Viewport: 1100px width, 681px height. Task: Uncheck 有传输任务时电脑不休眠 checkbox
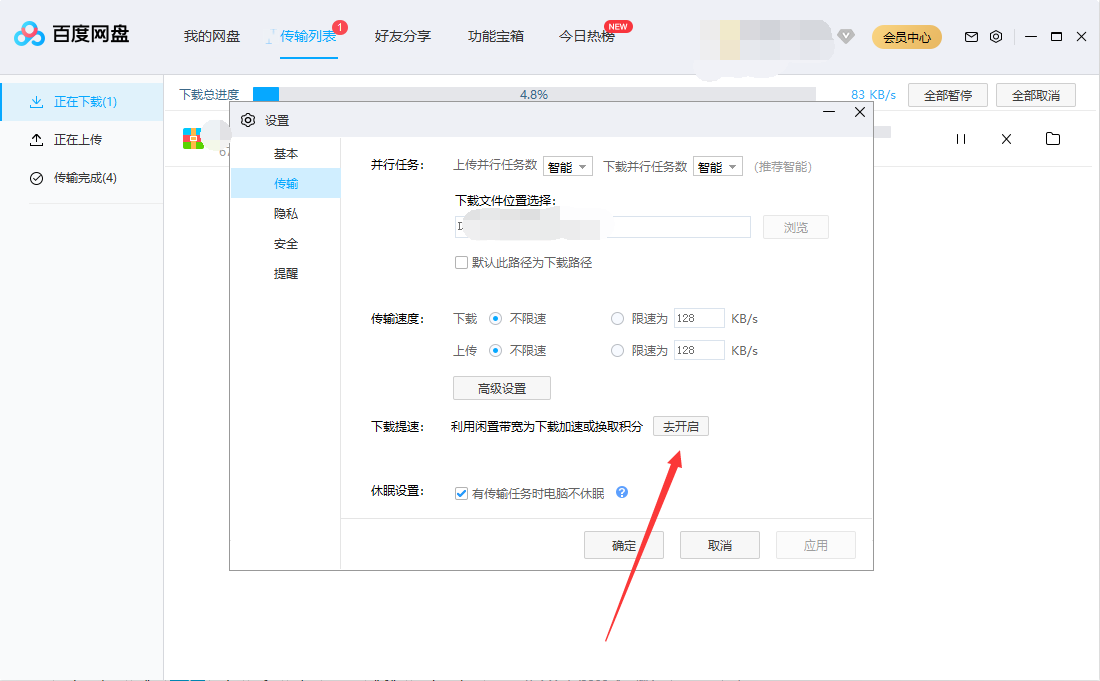pyautogui.click(x=461, y=493)
